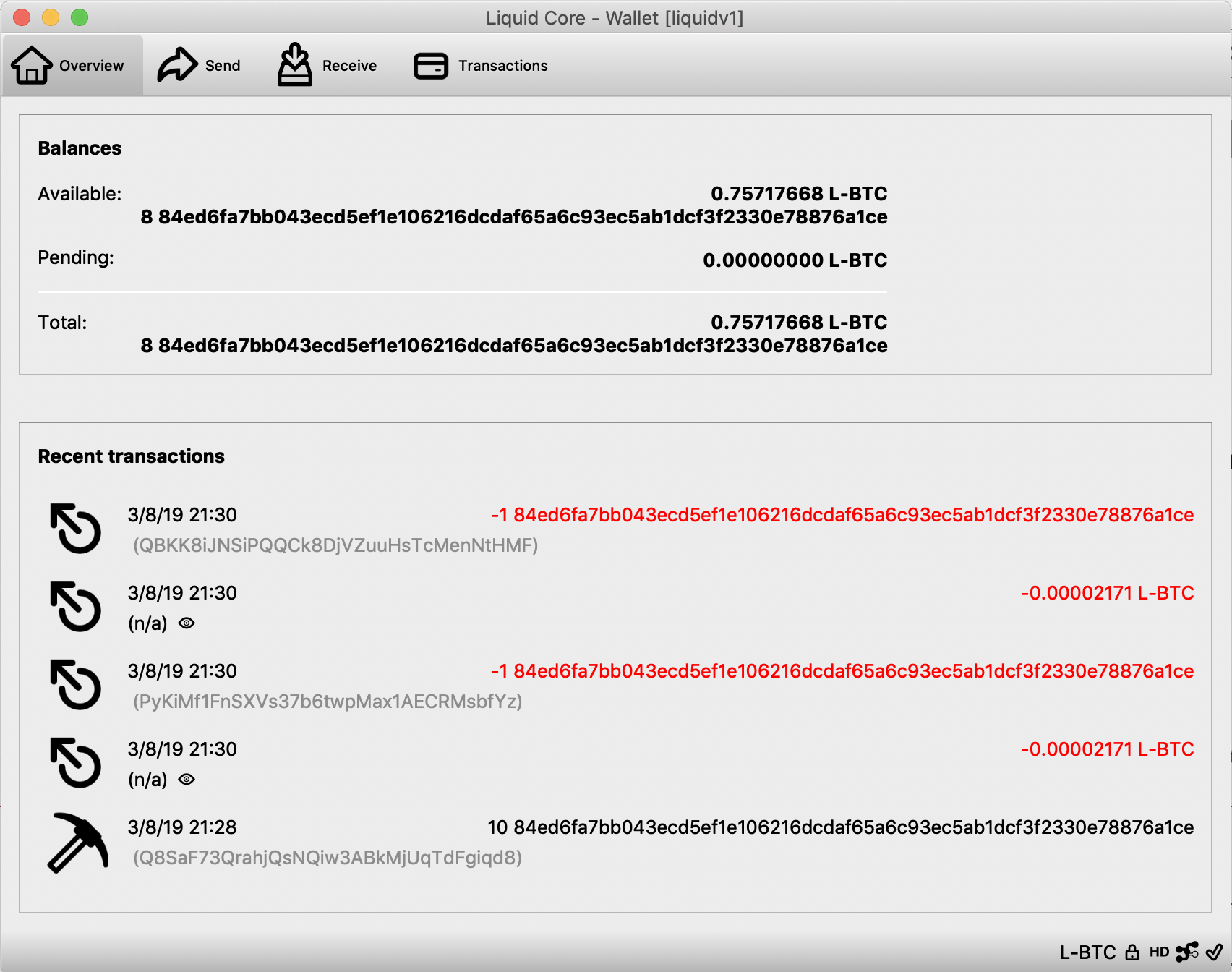Click the Send arrow icon
Screen dimensions: 1232x972
177,64
